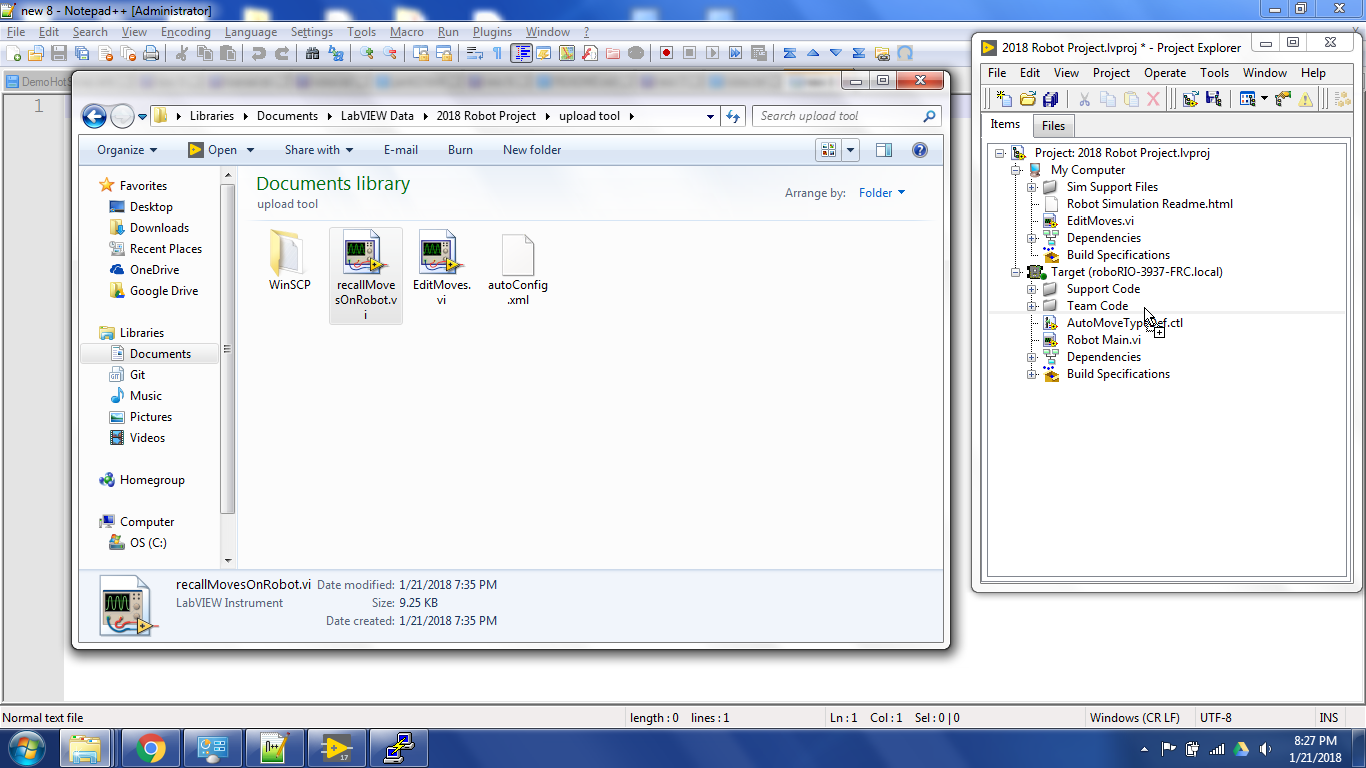The image size is (1366, 768).
Task: Open Operate menu in Project Explorer
Action: (x=1165, y=73)
